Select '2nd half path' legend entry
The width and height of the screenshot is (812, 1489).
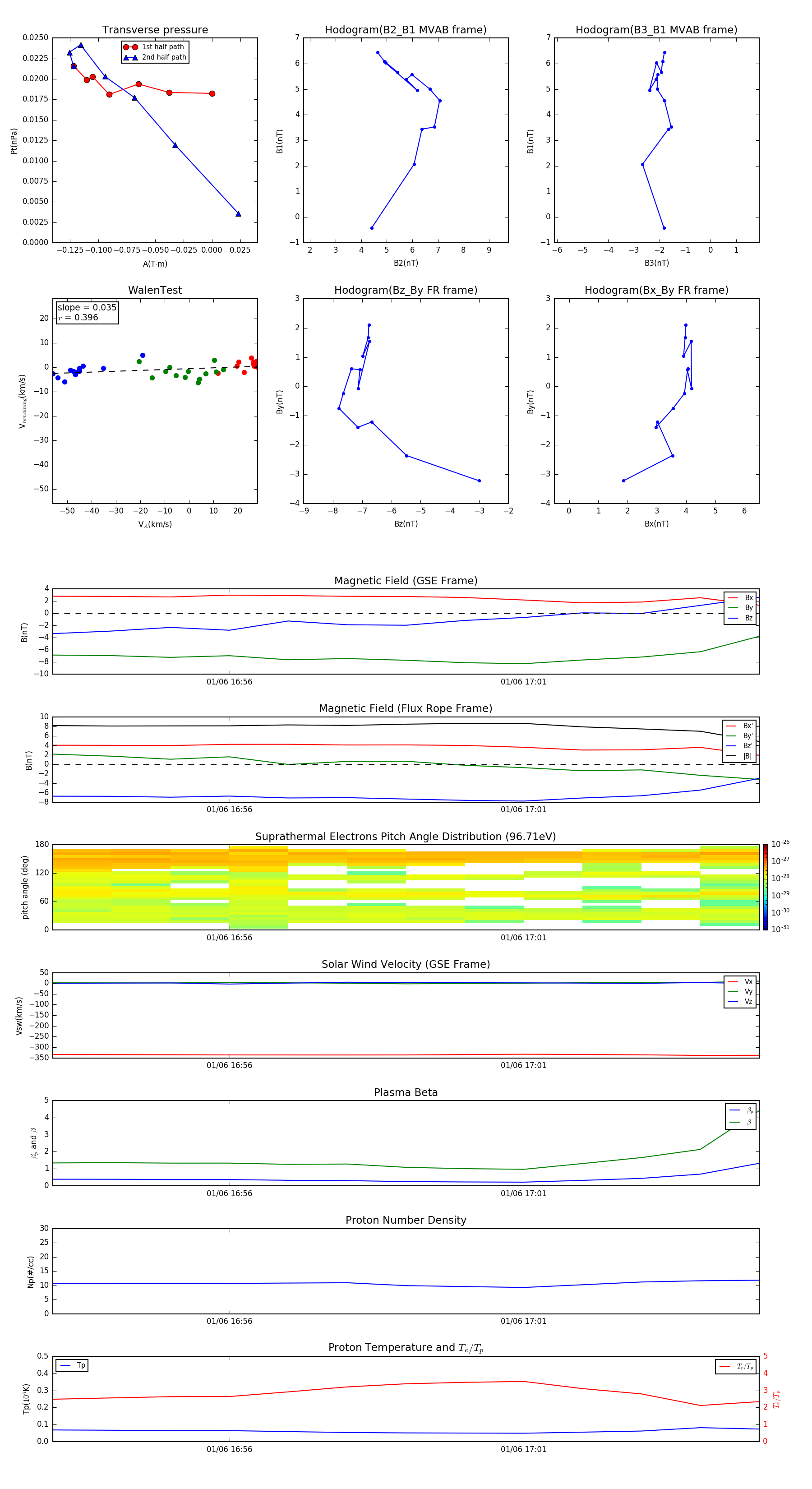click(154, 57)
